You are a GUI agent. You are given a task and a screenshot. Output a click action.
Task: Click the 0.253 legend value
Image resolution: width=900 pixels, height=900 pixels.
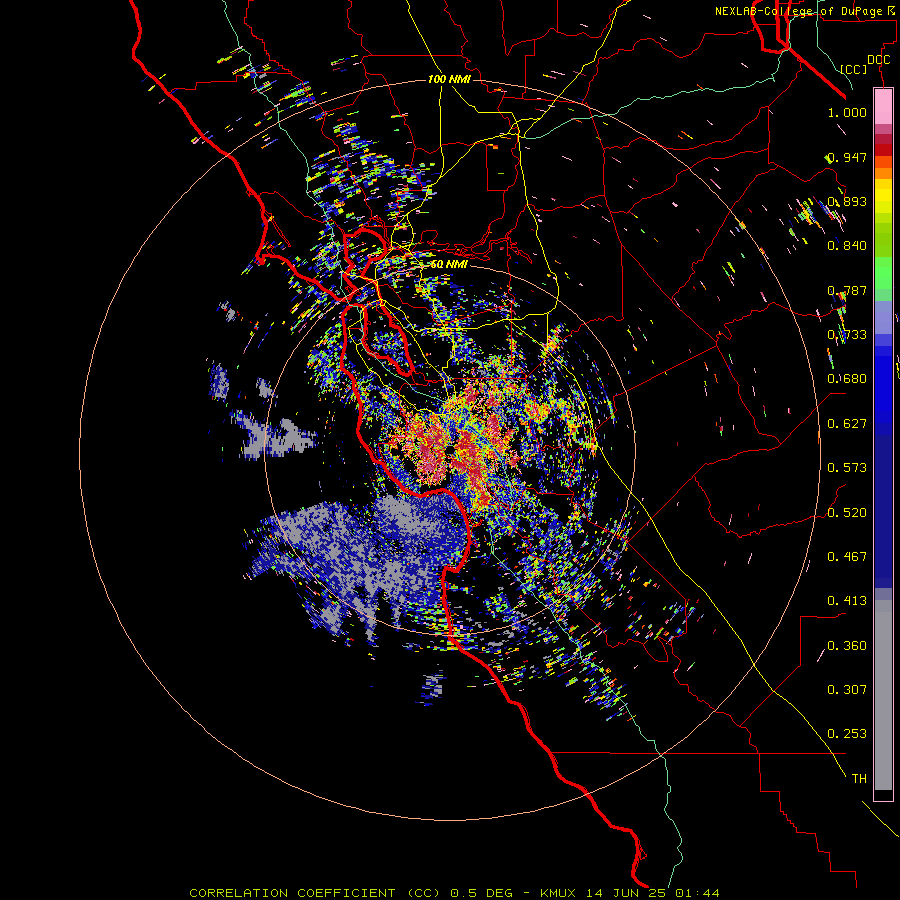pyautogui.click(x=847, y=734)
